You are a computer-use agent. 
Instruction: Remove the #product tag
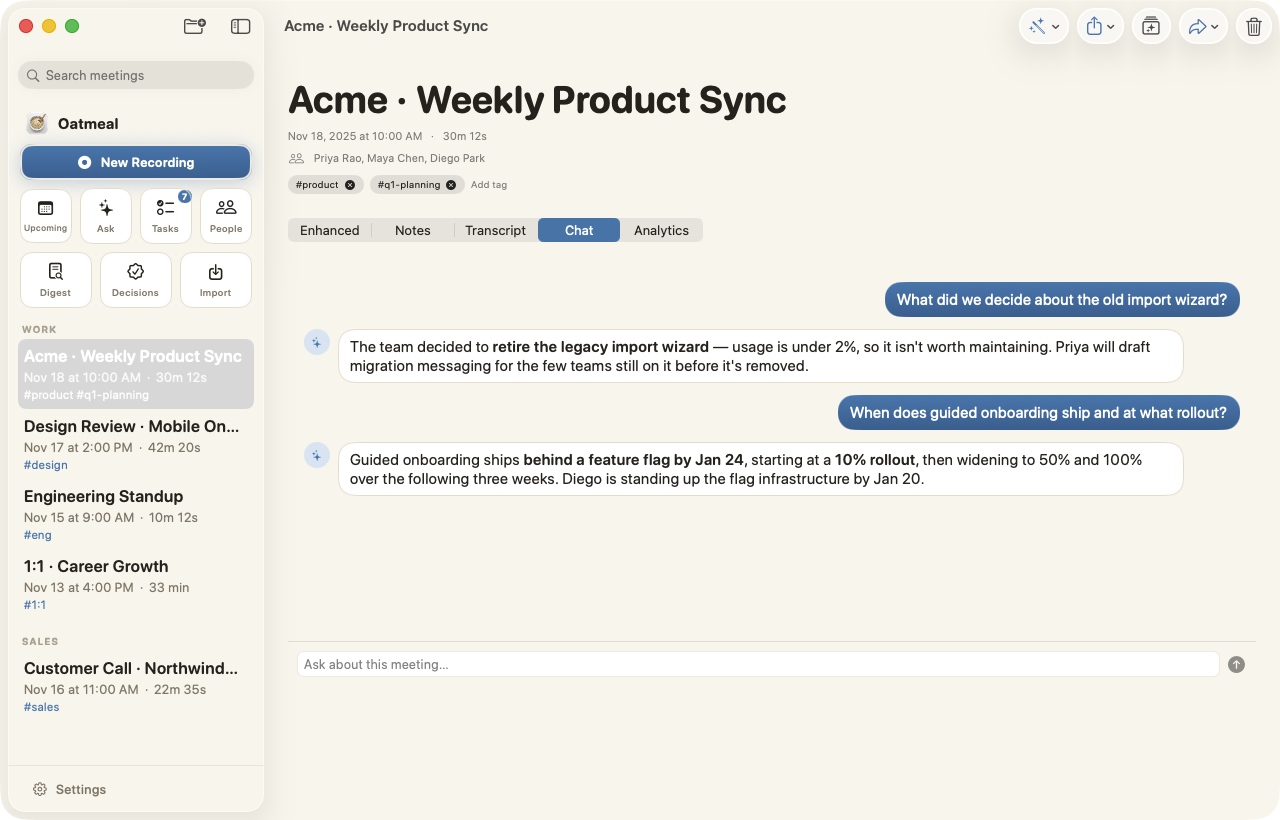(350, 185)
